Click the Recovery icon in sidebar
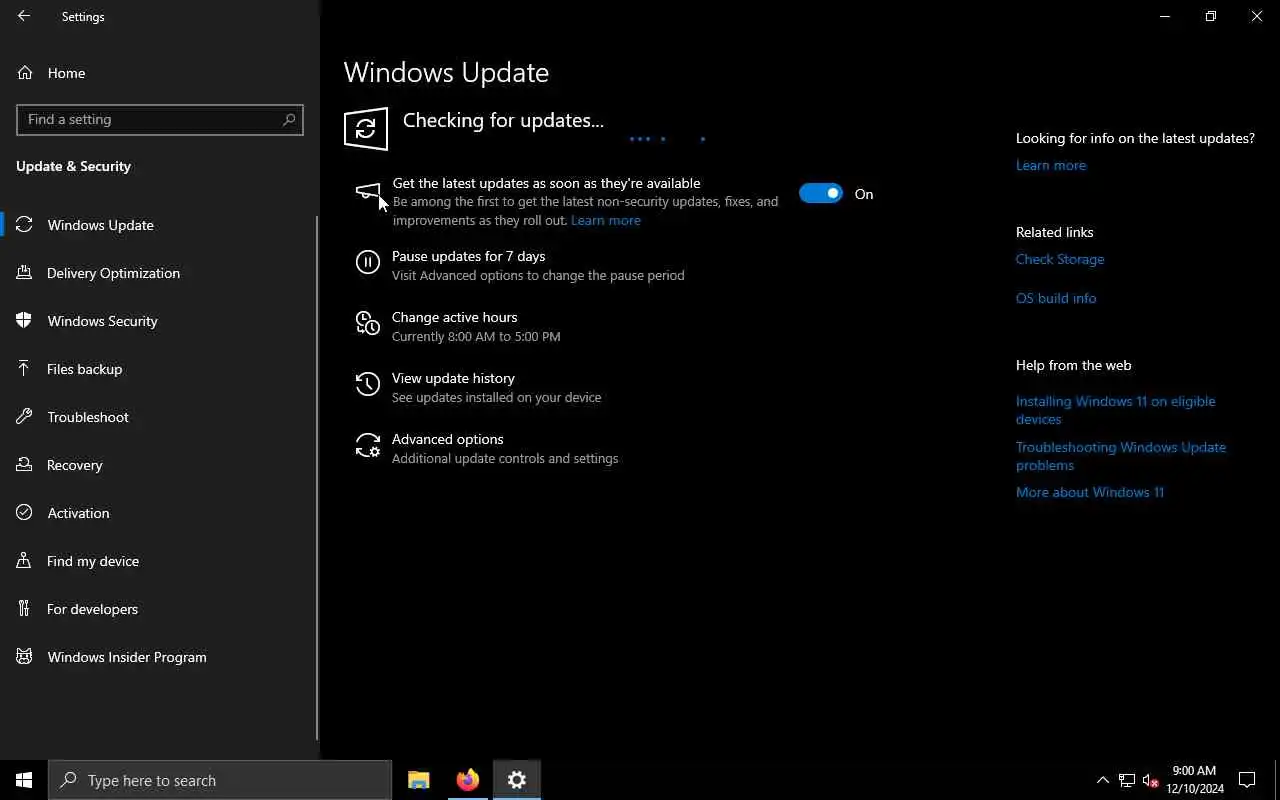Screen dimensions: 1280x800 pos(24,465)
